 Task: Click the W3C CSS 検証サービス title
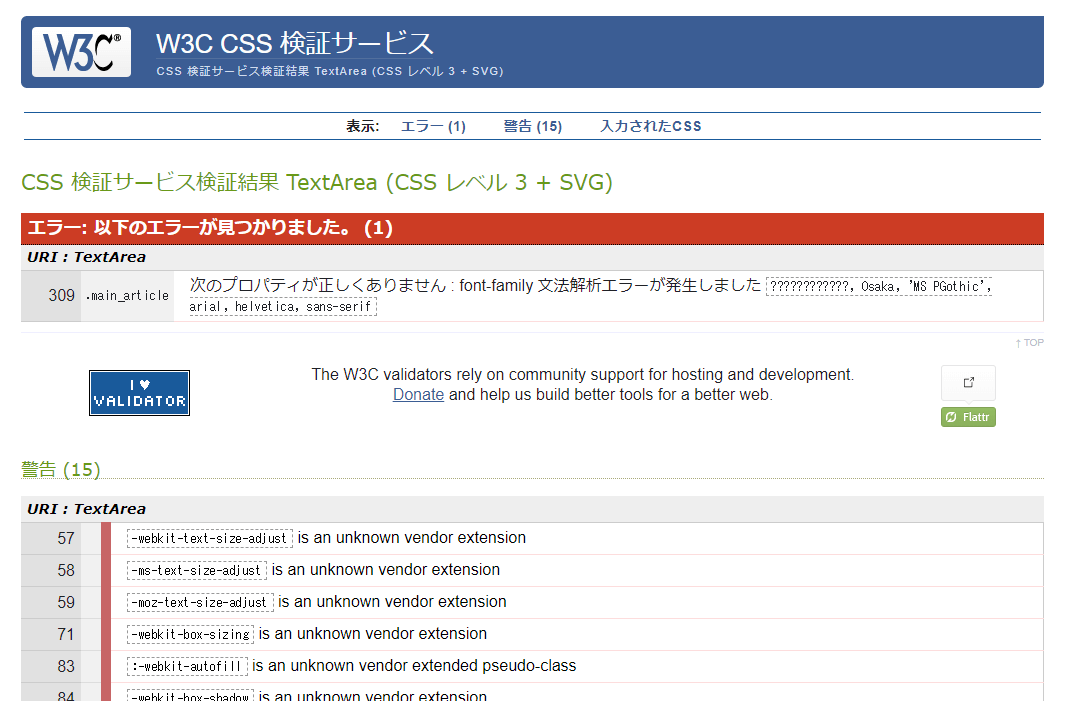(294, 44)
